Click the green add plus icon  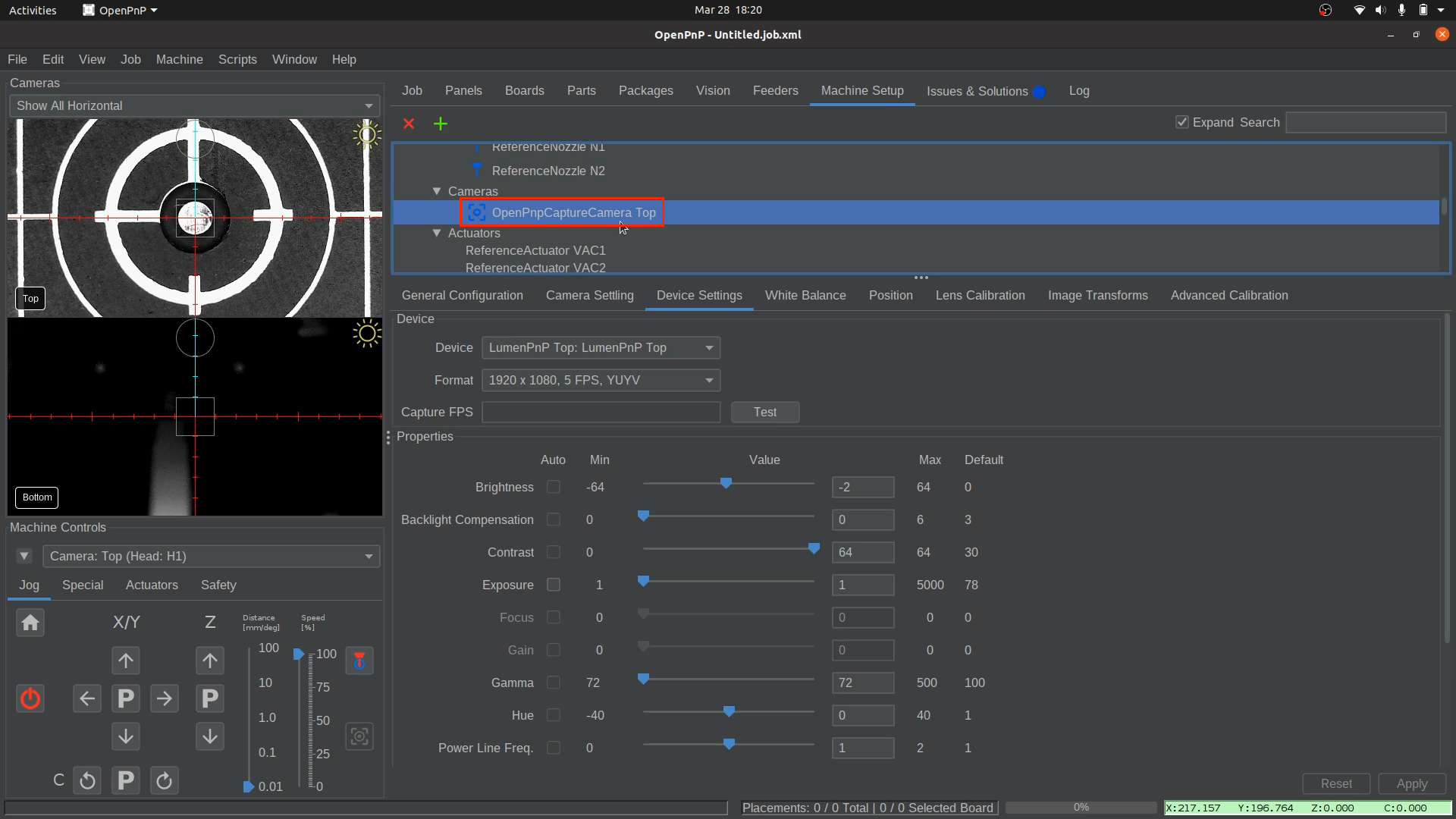441,124
